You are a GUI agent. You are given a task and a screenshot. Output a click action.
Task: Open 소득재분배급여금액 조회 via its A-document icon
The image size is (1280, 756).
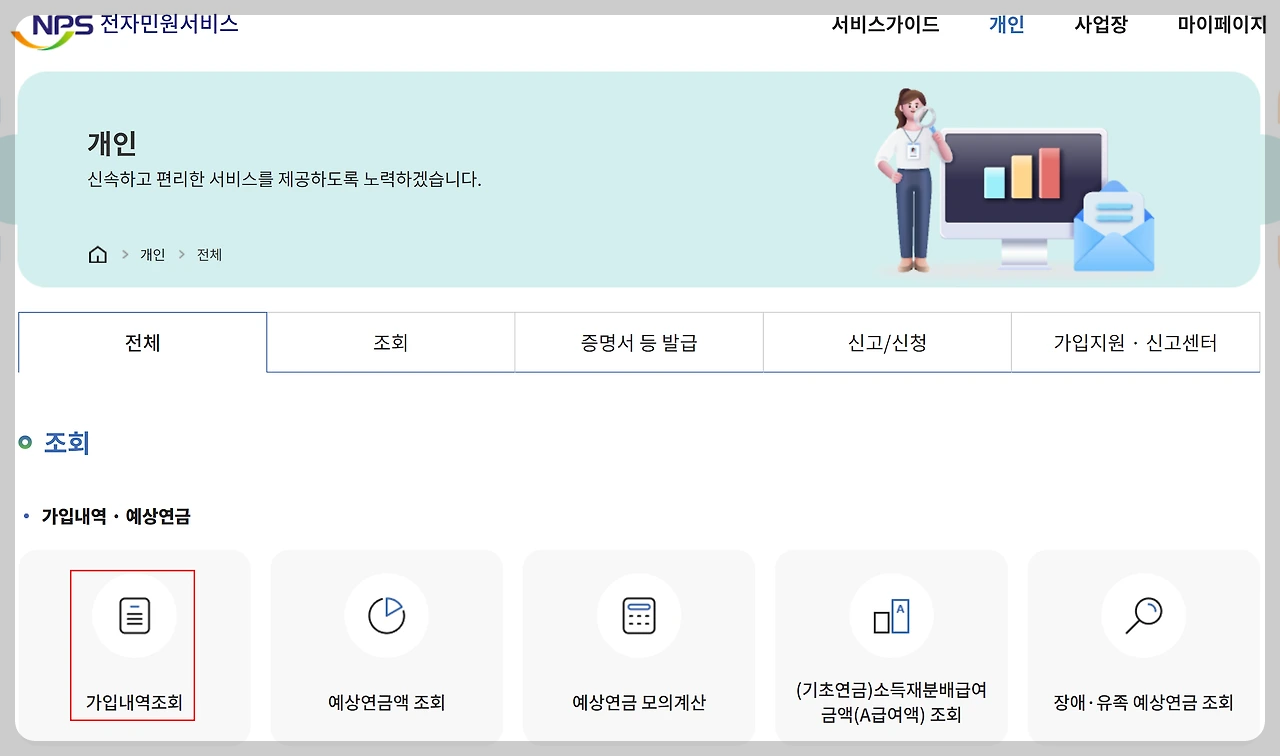pos(891,615)
